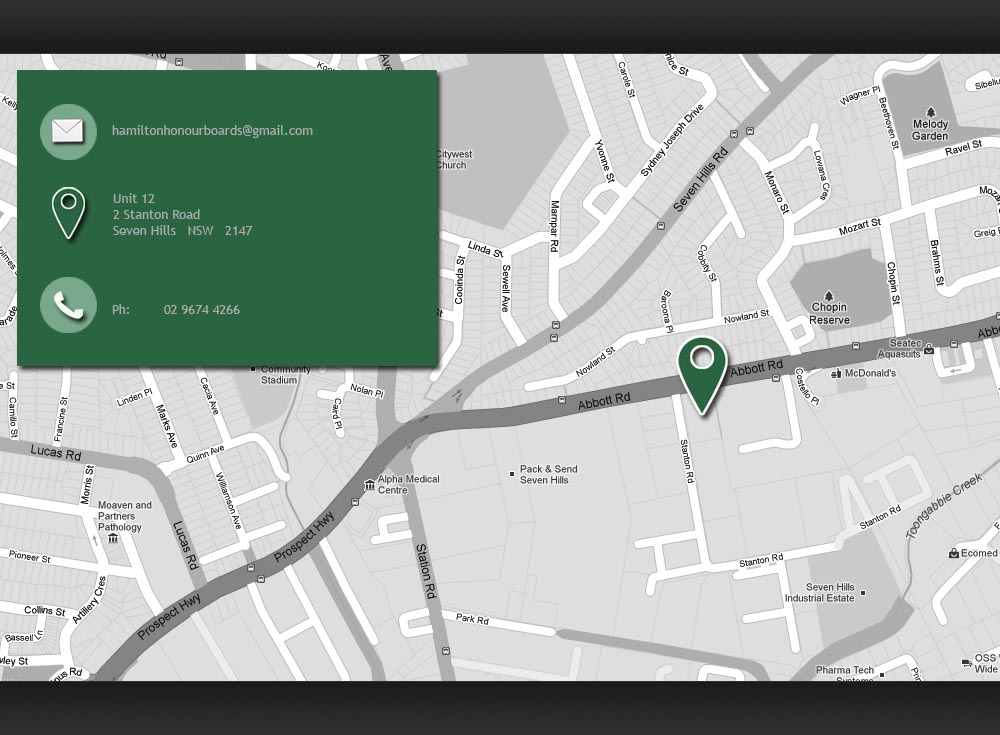
Task: Click the 'Collins St' street label
Action: click(45, 611)
